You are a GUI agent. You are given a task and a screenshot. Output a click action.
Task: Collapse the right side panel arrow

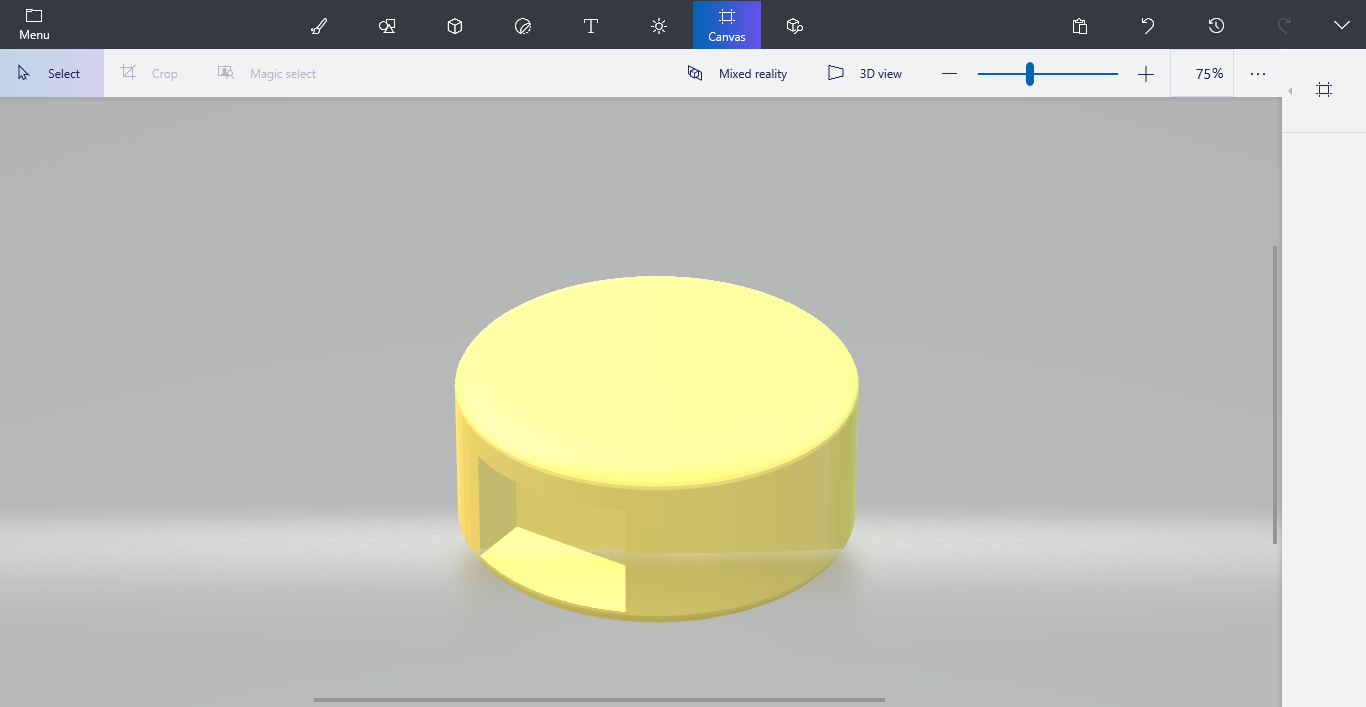1290,90
